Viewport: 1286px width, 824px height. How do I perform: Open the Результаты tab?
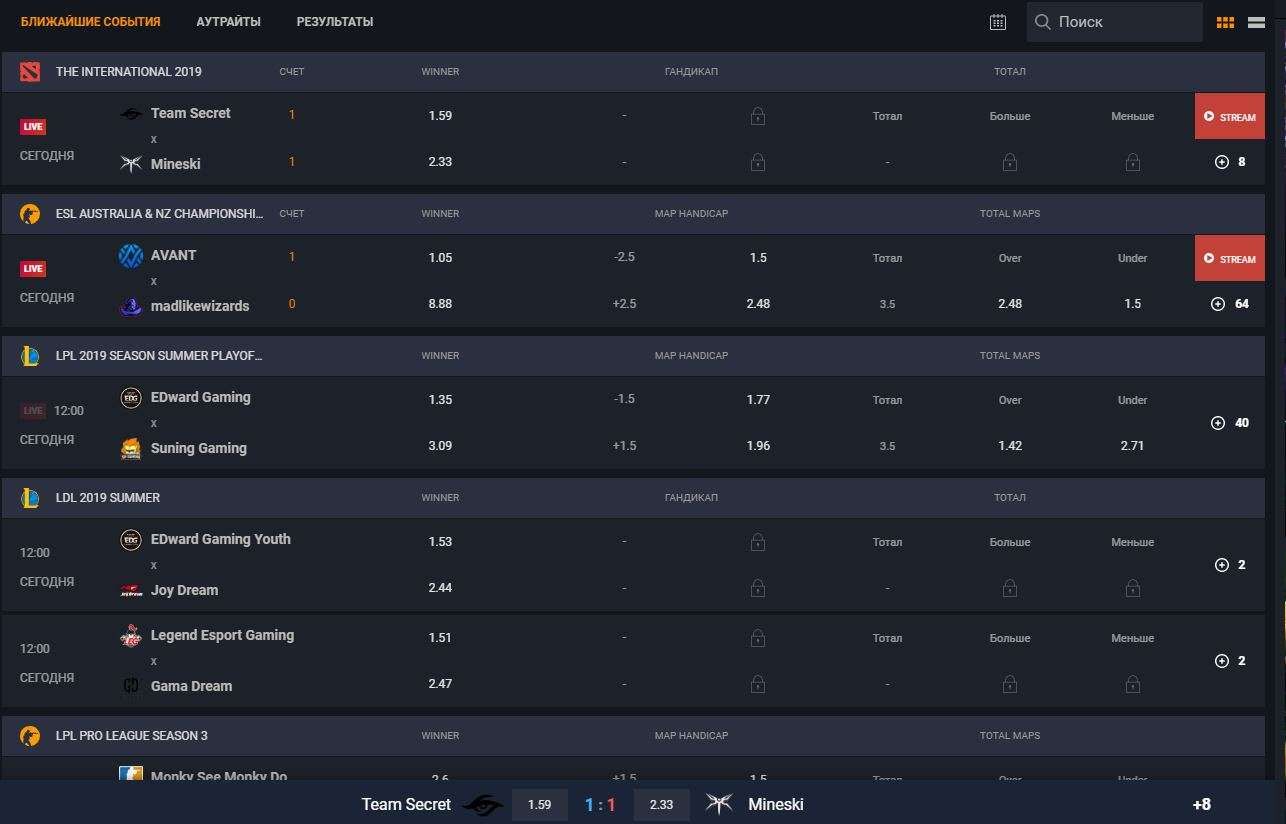(335, 22)
